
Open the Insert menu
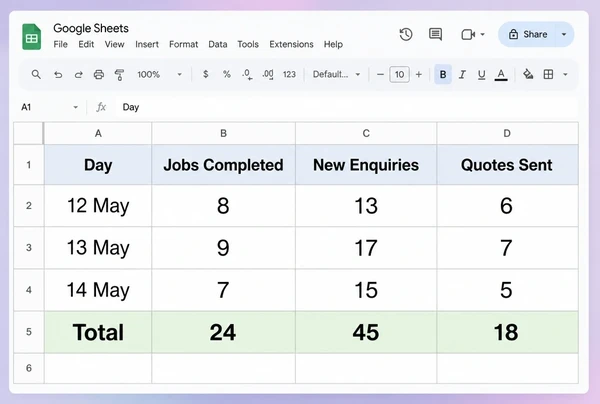pyautogui.click(x=147, y=44)
